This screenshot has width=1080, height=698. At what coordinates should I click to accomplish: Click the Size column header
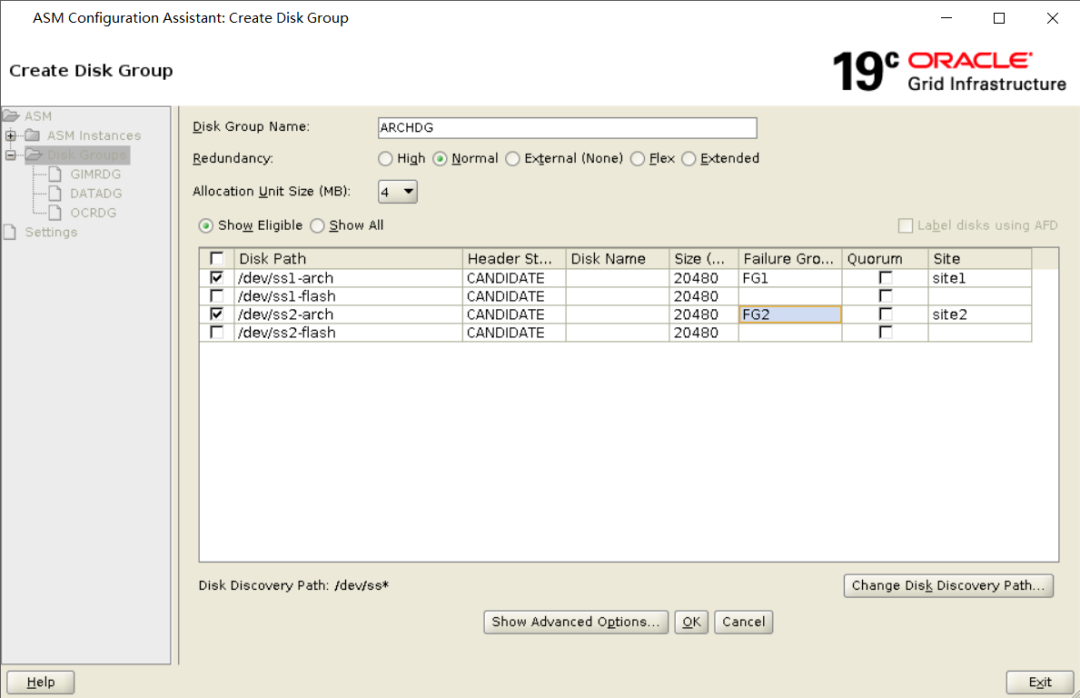(x=703, y=258)
